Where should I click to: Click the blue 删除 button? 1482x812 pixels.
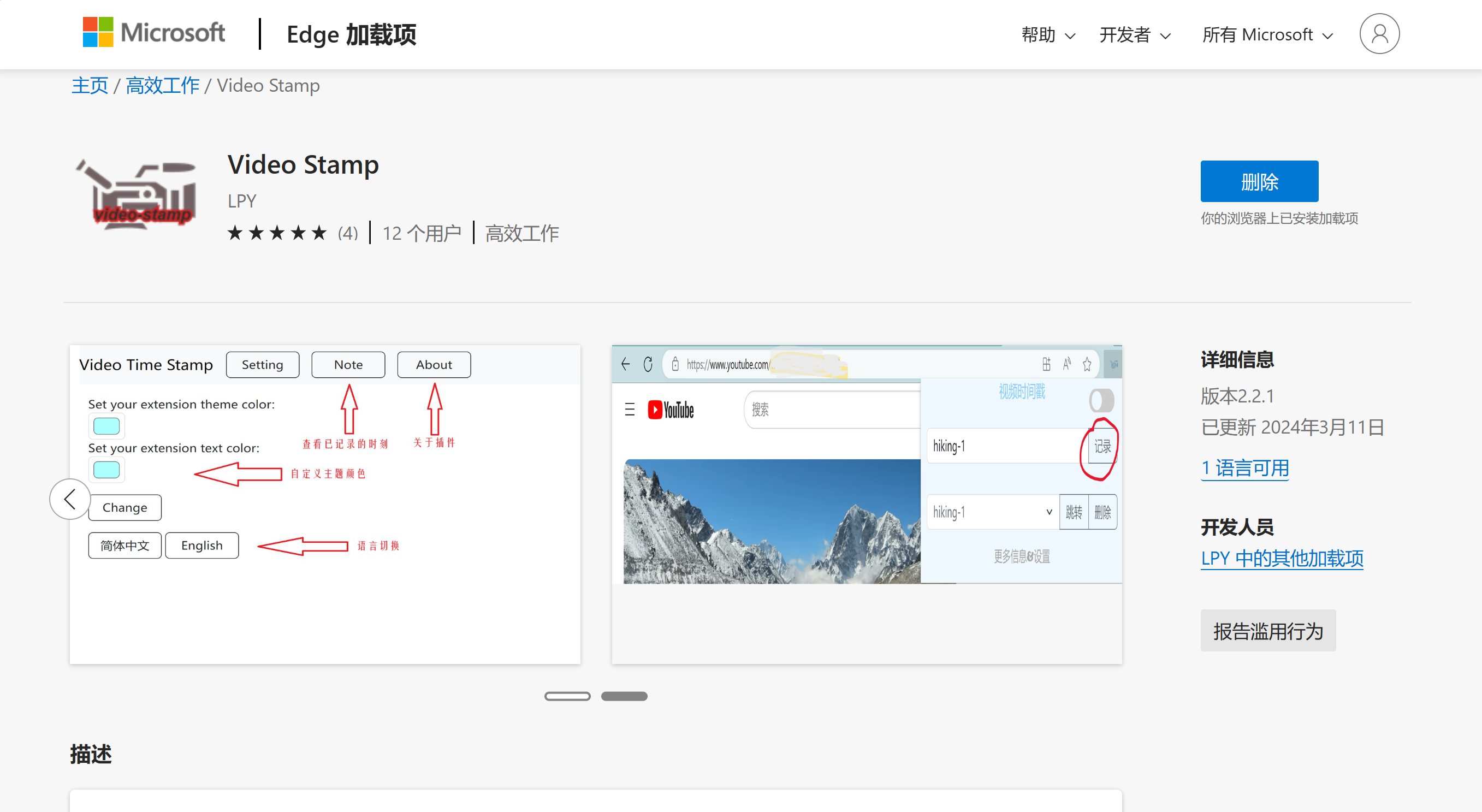(1259, 181)
